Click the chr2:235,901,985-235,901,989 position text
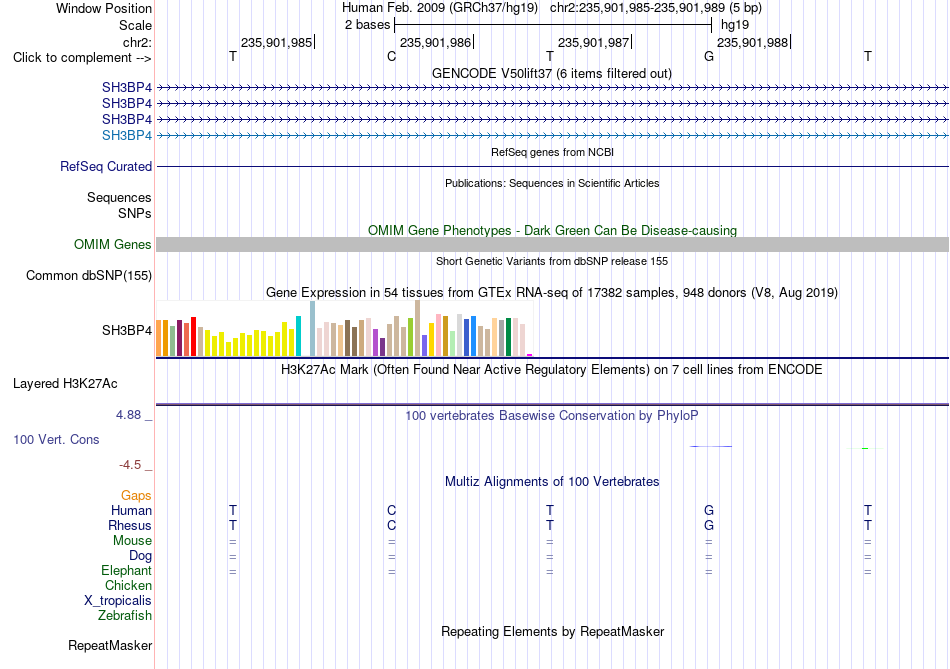This screenshot has width=950, height=669. (x=656, y=8)
